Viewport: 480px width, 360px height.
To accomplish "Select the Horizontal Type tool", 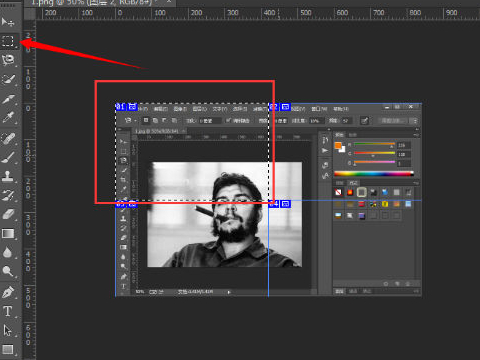I will [8, 311].
